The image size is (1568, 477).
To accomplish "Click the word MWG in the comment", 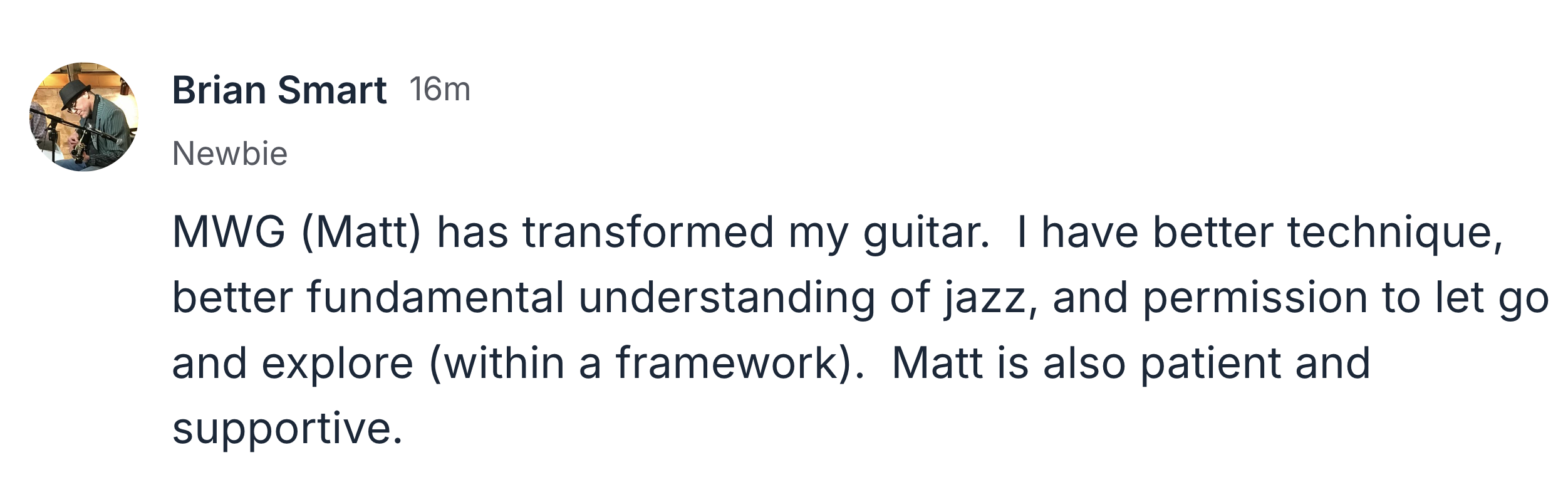I will click(x=229, y=233).
